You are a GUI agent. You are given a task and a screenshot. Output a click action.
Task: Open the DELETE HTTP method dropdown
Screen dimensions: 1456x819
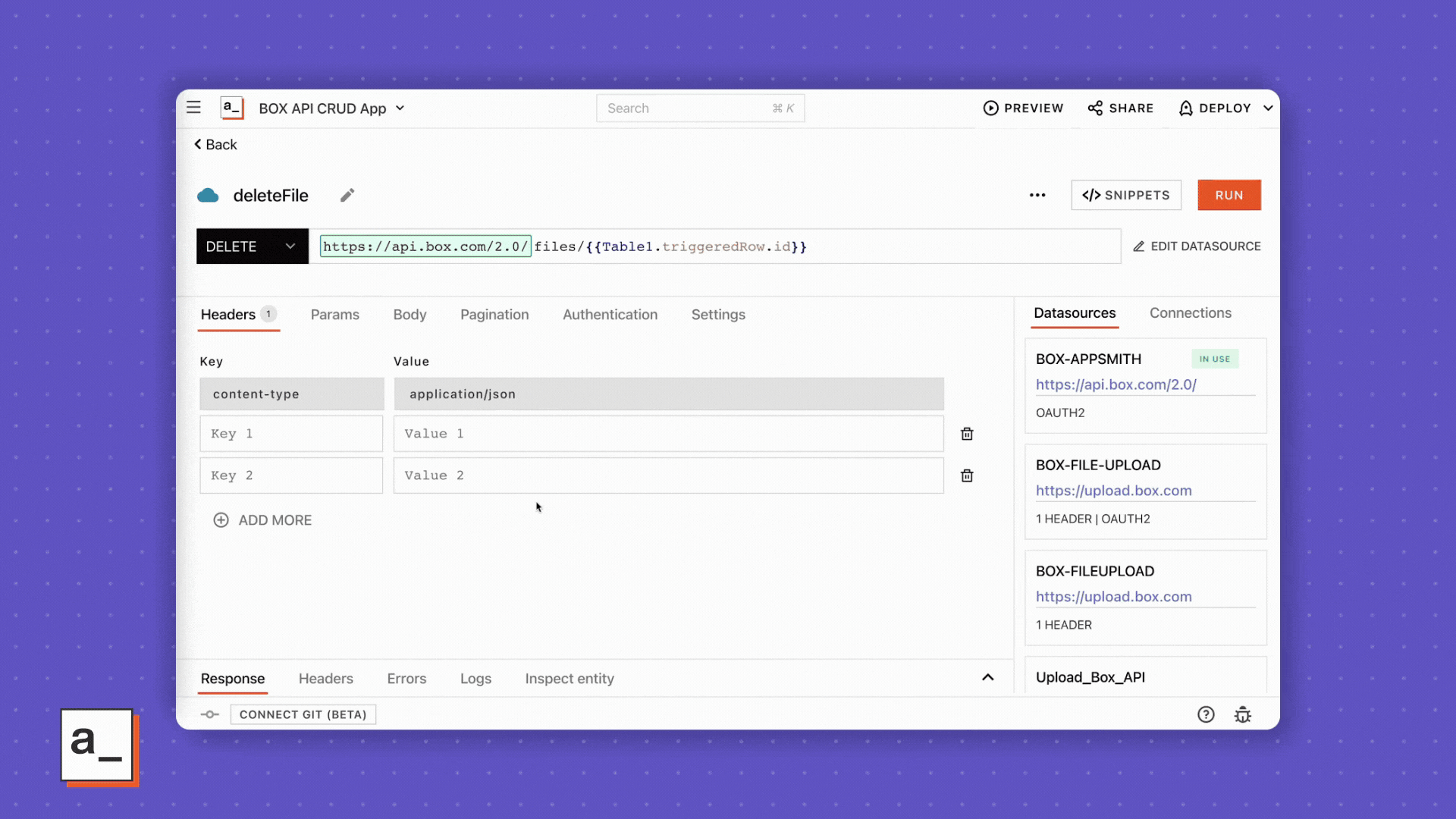tap(252, 246)
